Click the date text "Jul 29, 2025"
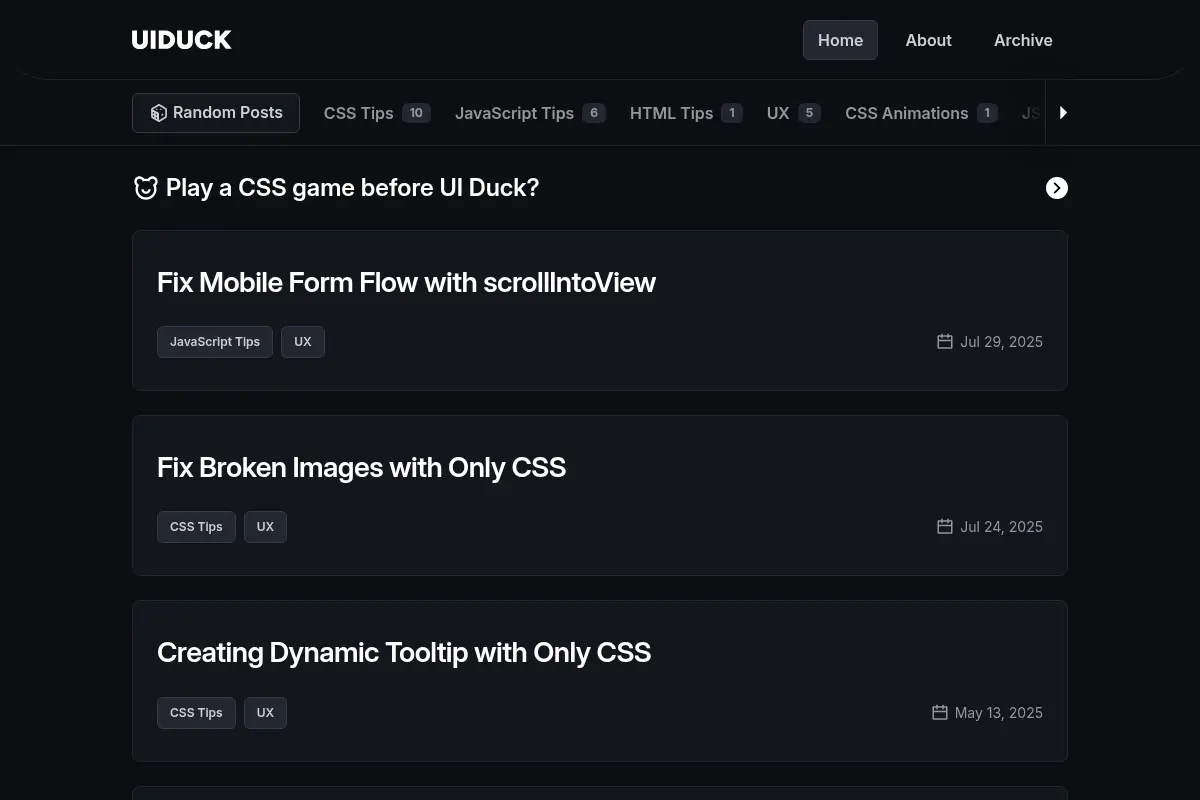 click(x=1001, y=342)
